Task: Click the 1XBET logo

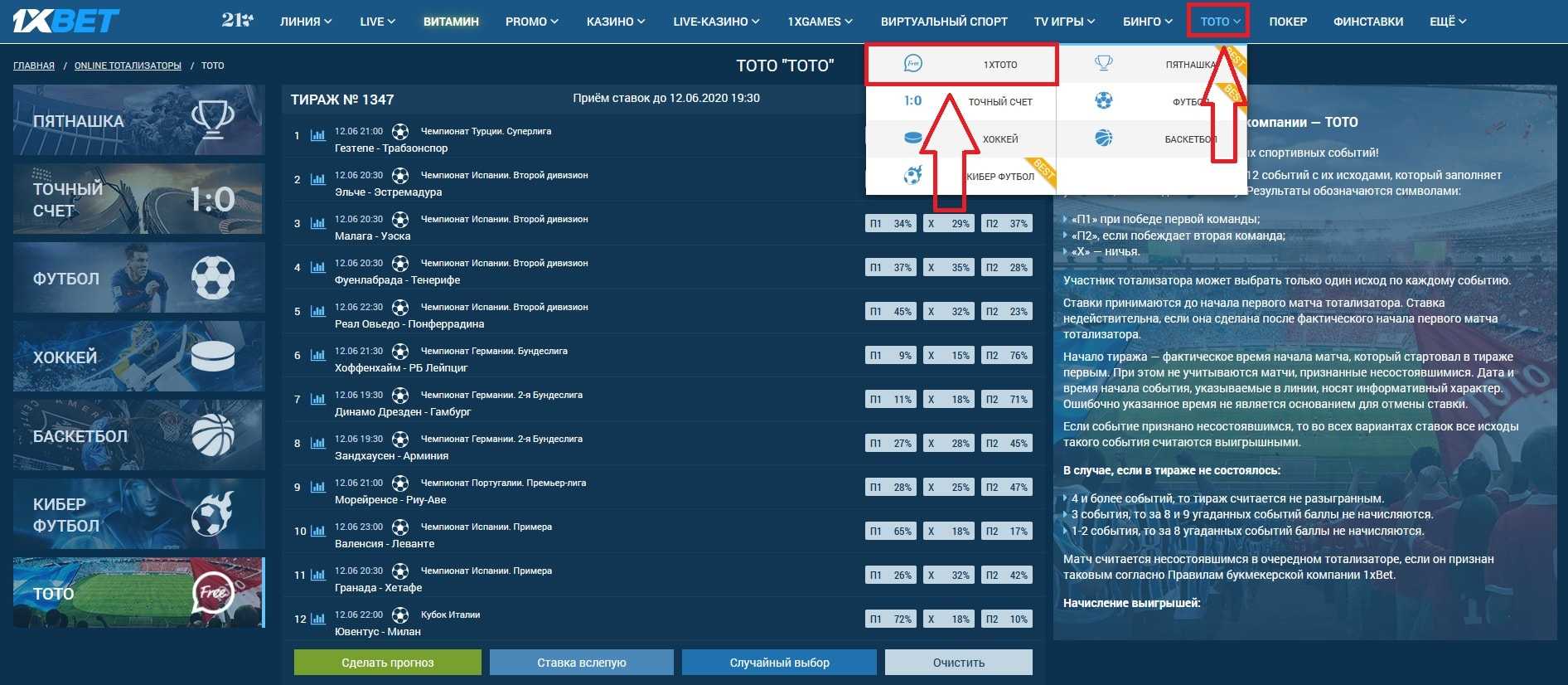Action: [x=66, y=21]
